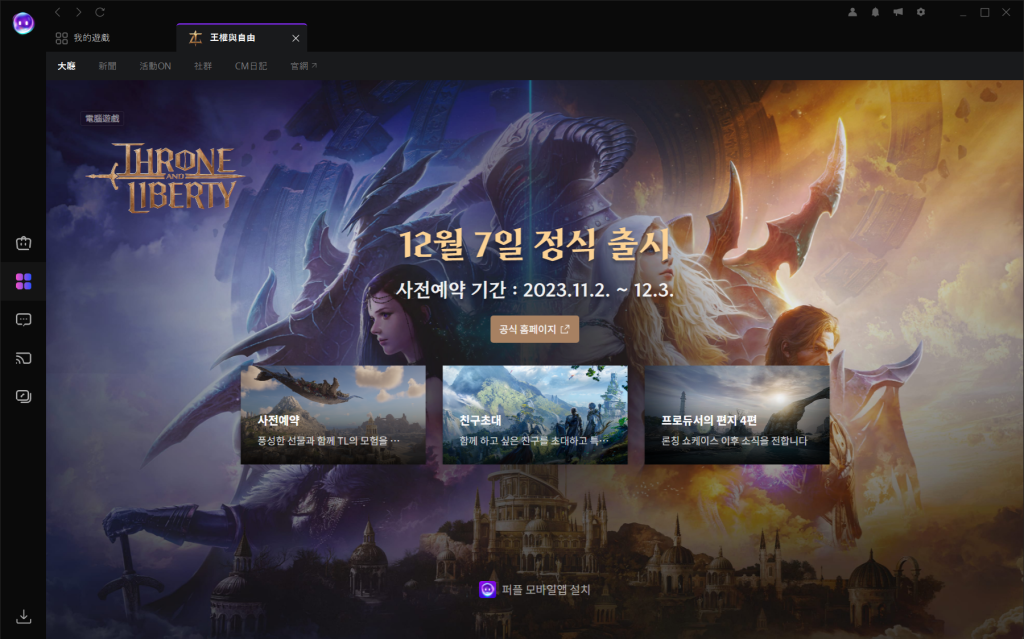Go back with the left arrow
Screen dimensions: 1024x639
(x=58, y=12)
